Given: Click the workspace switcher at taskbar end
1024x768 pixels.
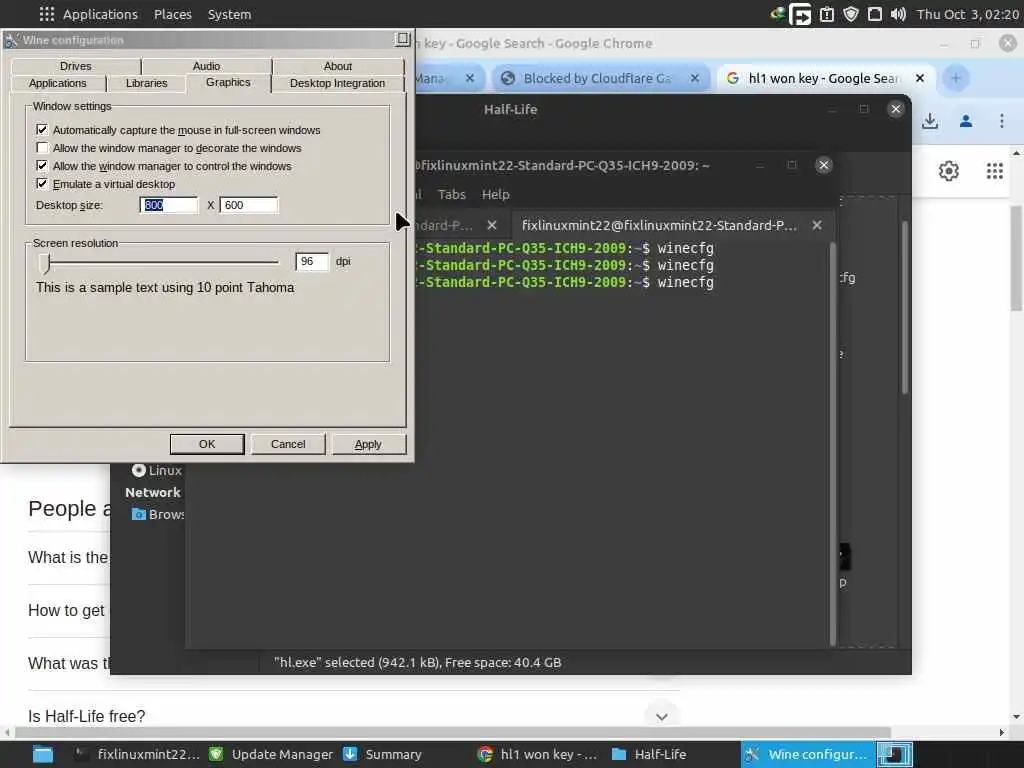Looking at the screenshot, I should [894, 754].
